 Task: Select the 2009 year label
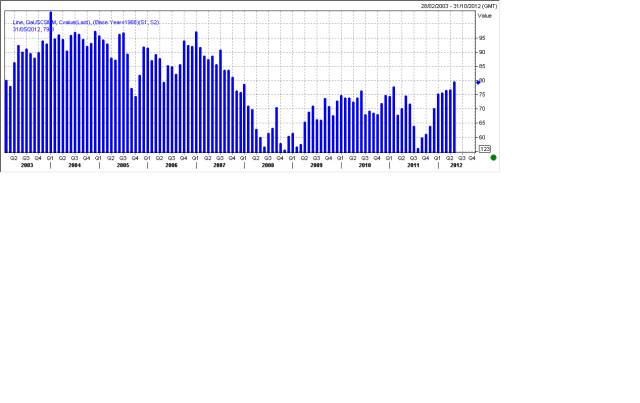coord(316,165)
